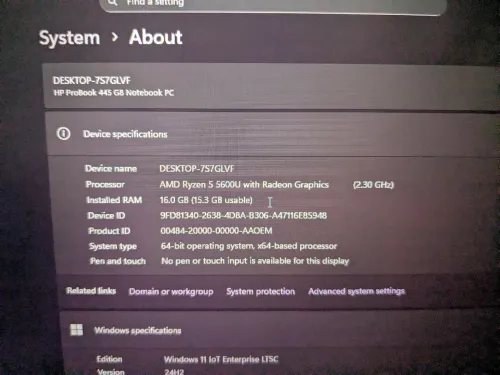
Task: Select 16.0 GB (15.3 GB usable) value
Action: click(x=206, y=200)
